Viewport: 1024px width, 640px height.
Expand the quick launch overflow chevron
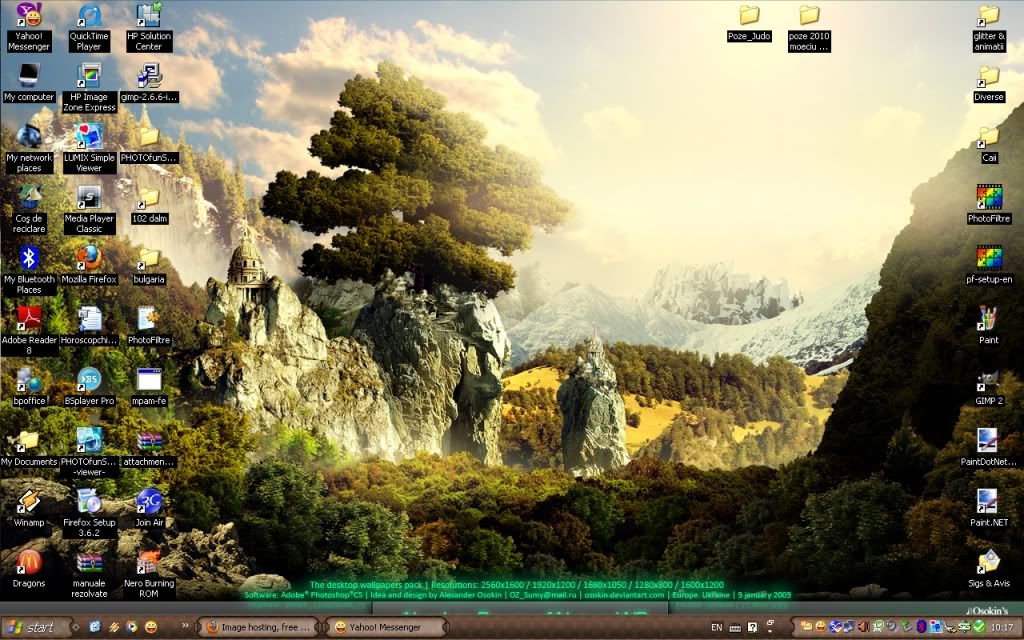pyautogui.click(x=185, y=627)
